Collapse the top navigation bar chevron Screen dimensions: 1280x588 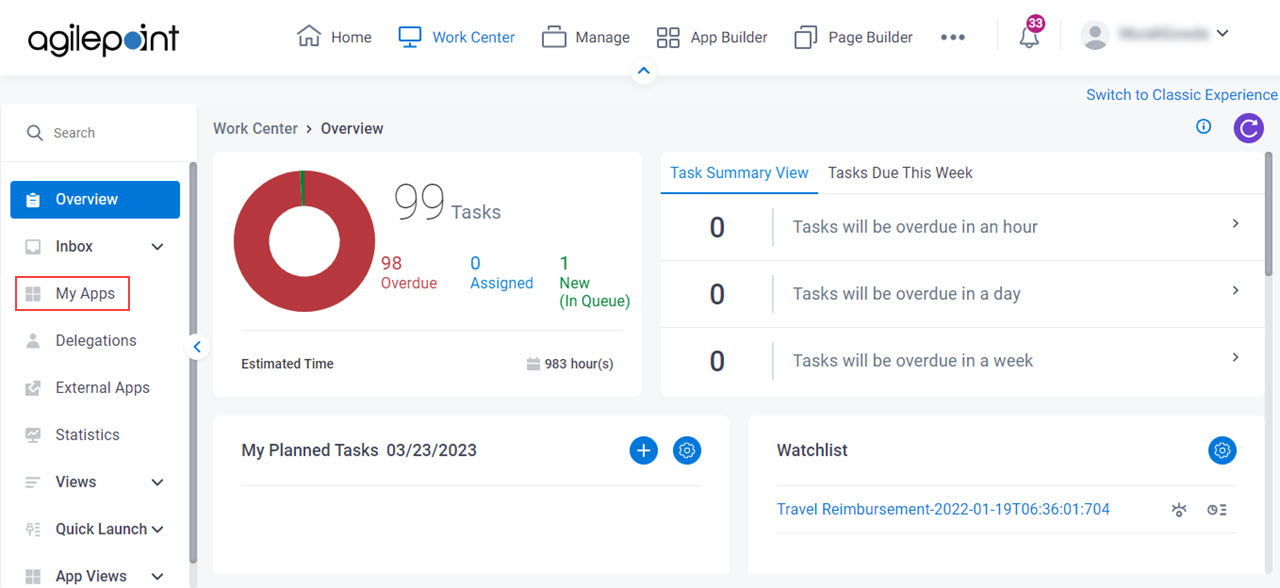point(644,71)
